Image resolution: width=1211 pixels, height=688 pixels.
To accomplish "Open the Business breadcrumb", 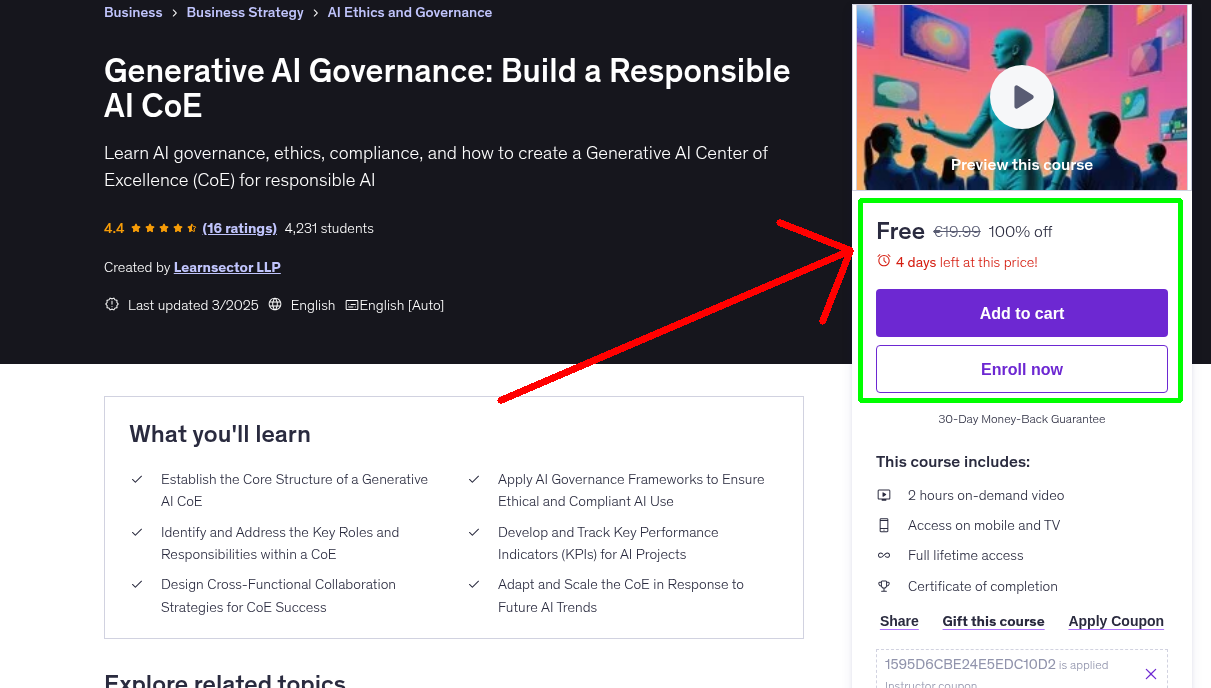I will (x=132, y=12).
